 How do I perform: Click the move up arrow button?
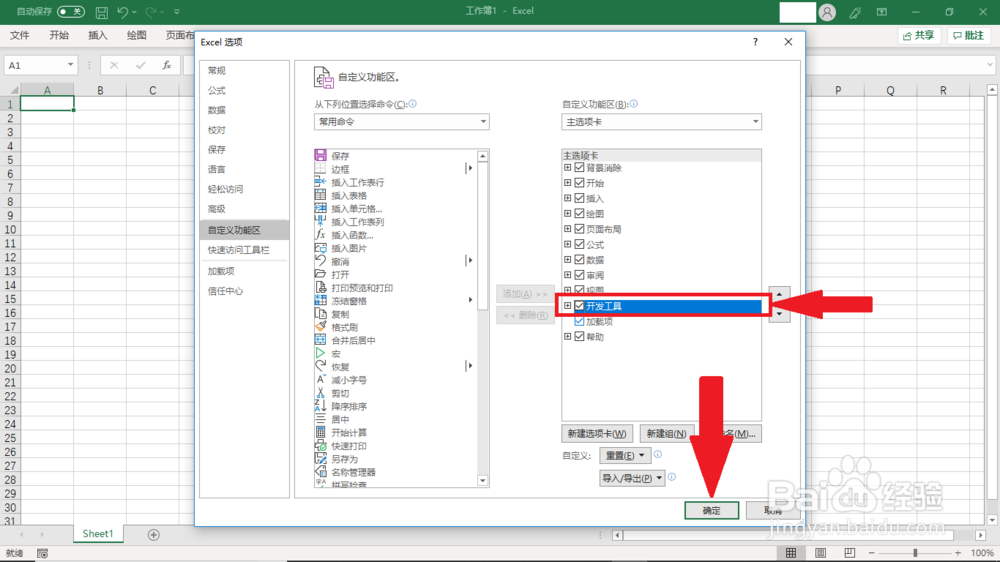pos(779,294)
